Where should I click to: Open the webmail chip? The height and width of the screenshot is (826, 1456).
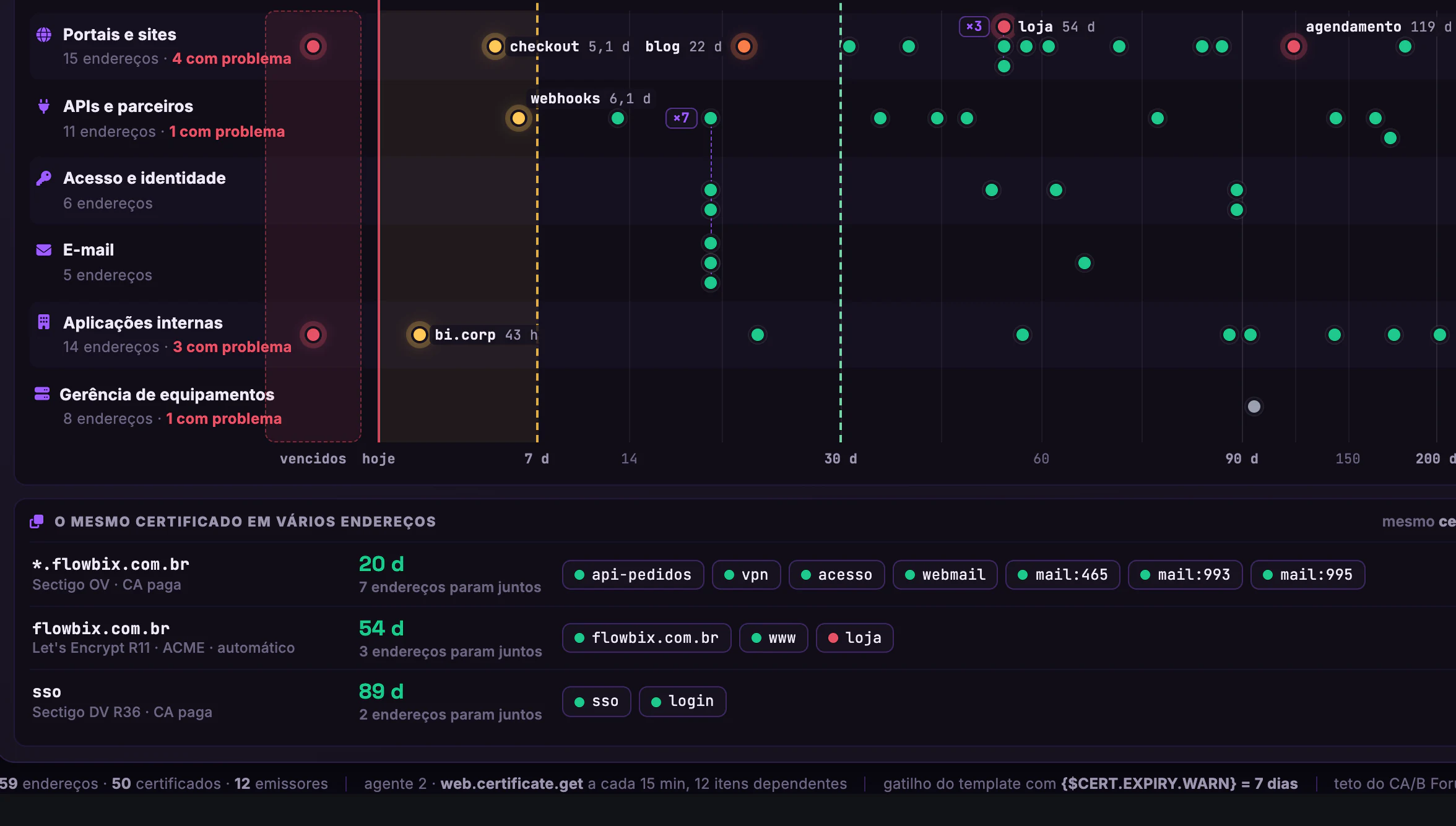tap(945, 575)
